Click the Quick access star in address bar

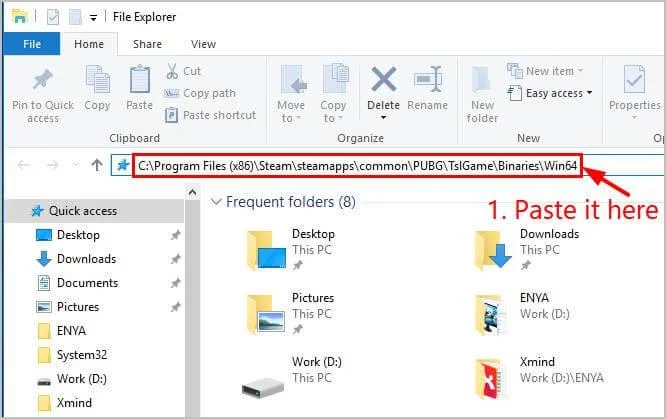coord(123,165)
